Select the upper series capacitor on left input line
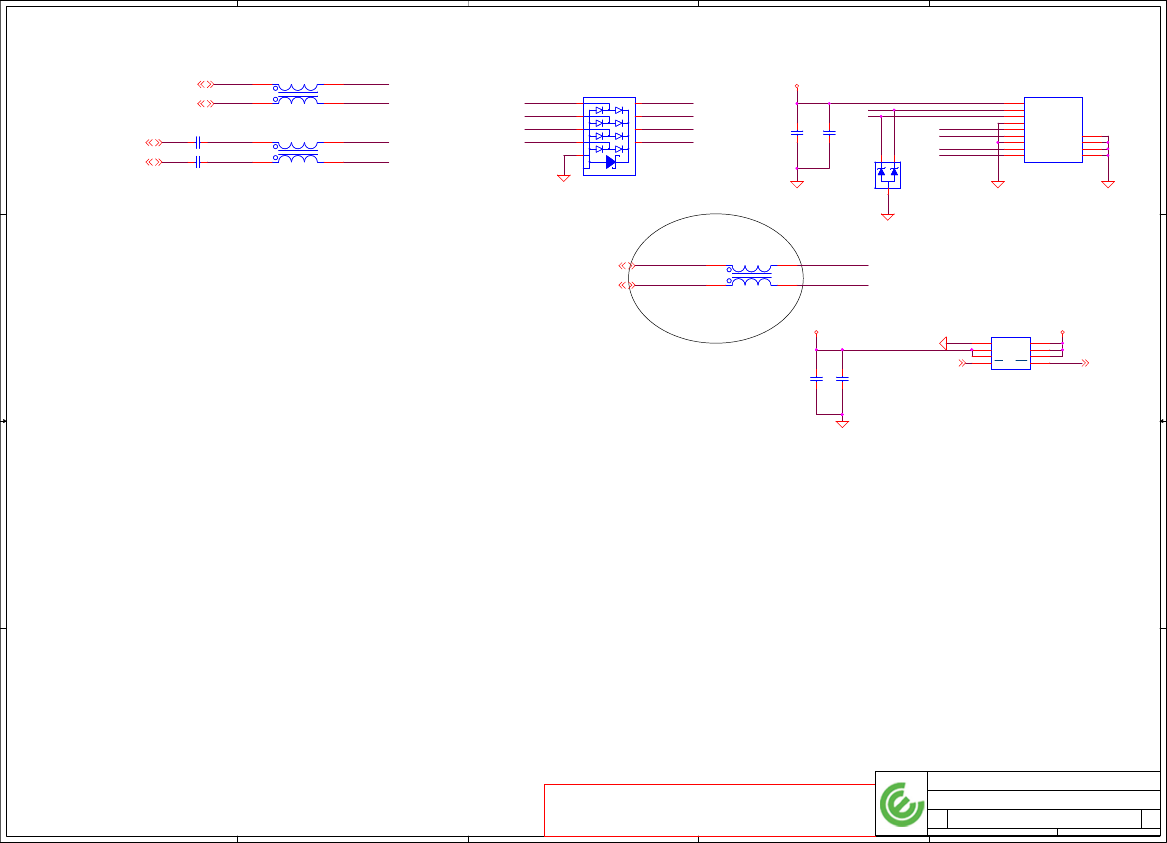Screen dimensions: 1167x843 click(197, 142)
